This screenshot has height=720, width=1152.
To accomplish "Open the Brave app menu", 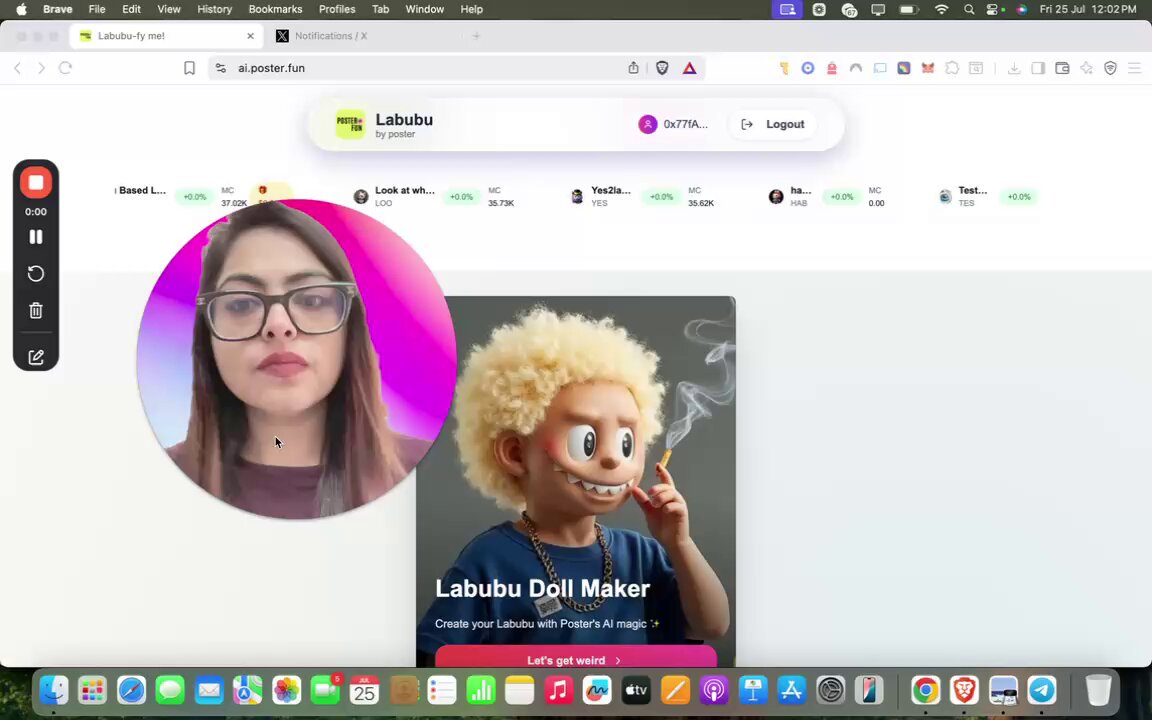I will click(57, 10).
